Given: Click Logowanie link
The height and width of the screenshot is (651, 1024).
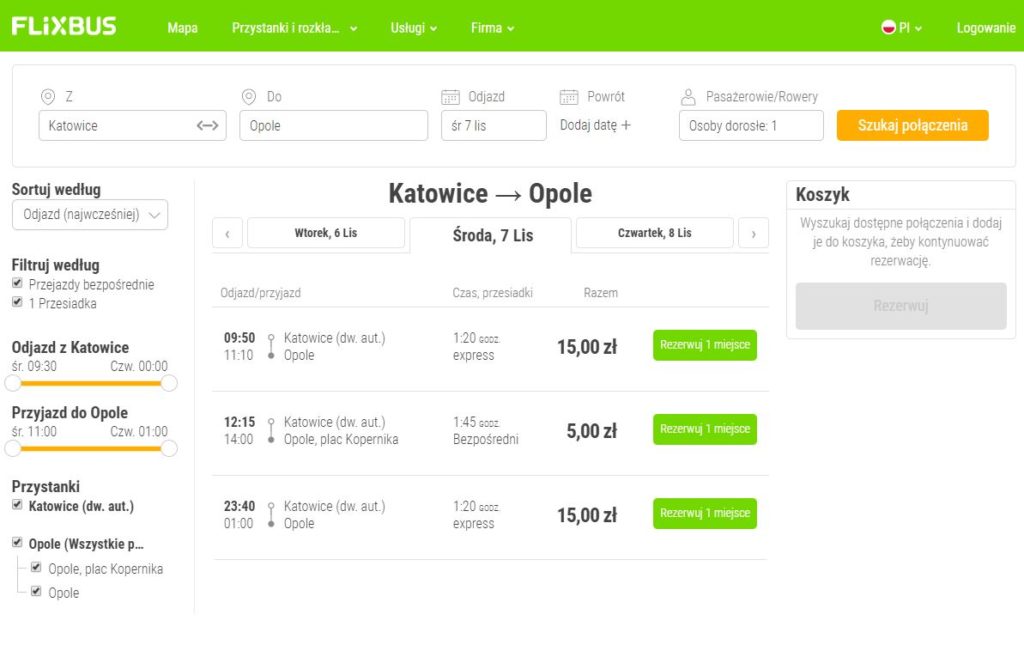Looking at the screenshot, I should click(x=985, y=28).
